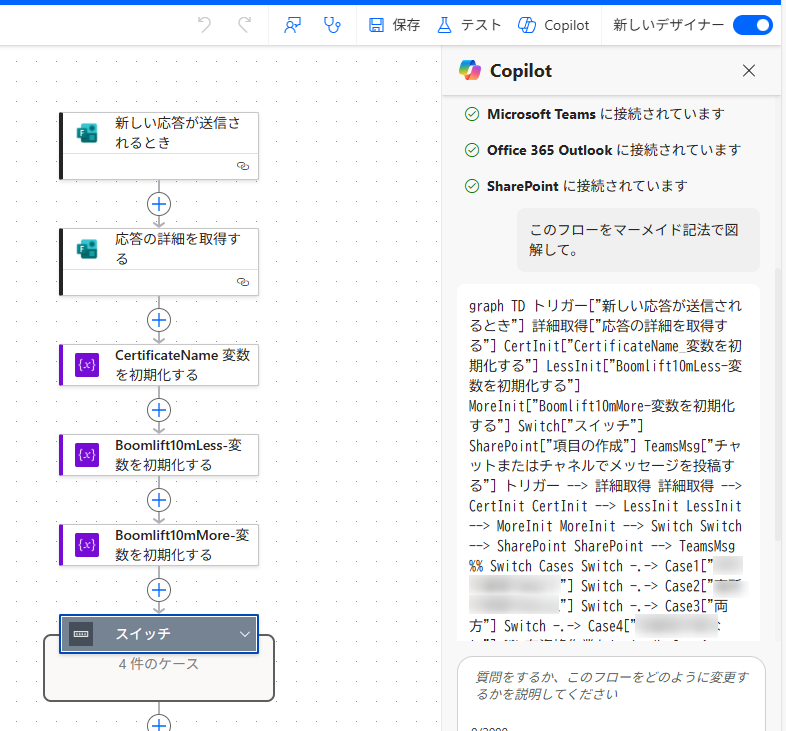Save the flow with 保存
The width and height of the screenshot is (786, 731).
[395, 25]
